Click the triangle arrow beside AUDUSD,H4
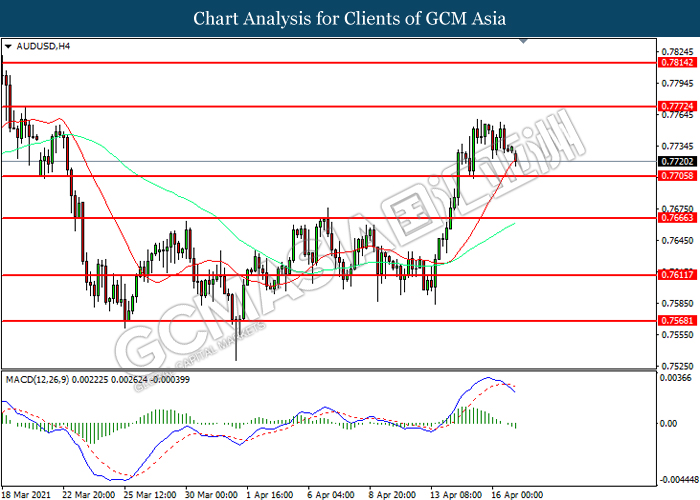This screenshot has height=500, width=700. point(9,47)
